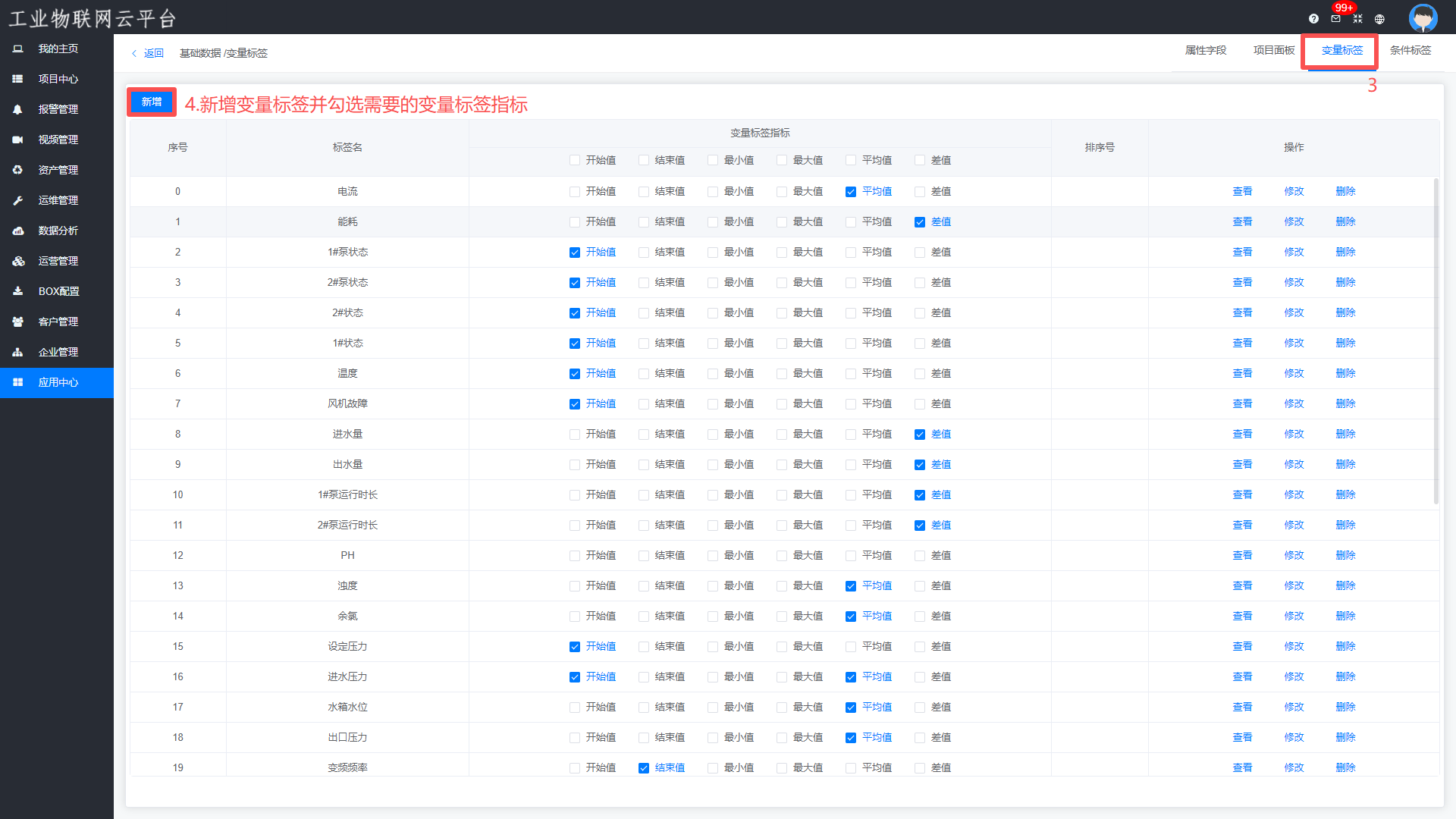Check 开始值 checkbox in header row
The width and height of the screenshot is (1456, 819).
(x=575, y=161)
